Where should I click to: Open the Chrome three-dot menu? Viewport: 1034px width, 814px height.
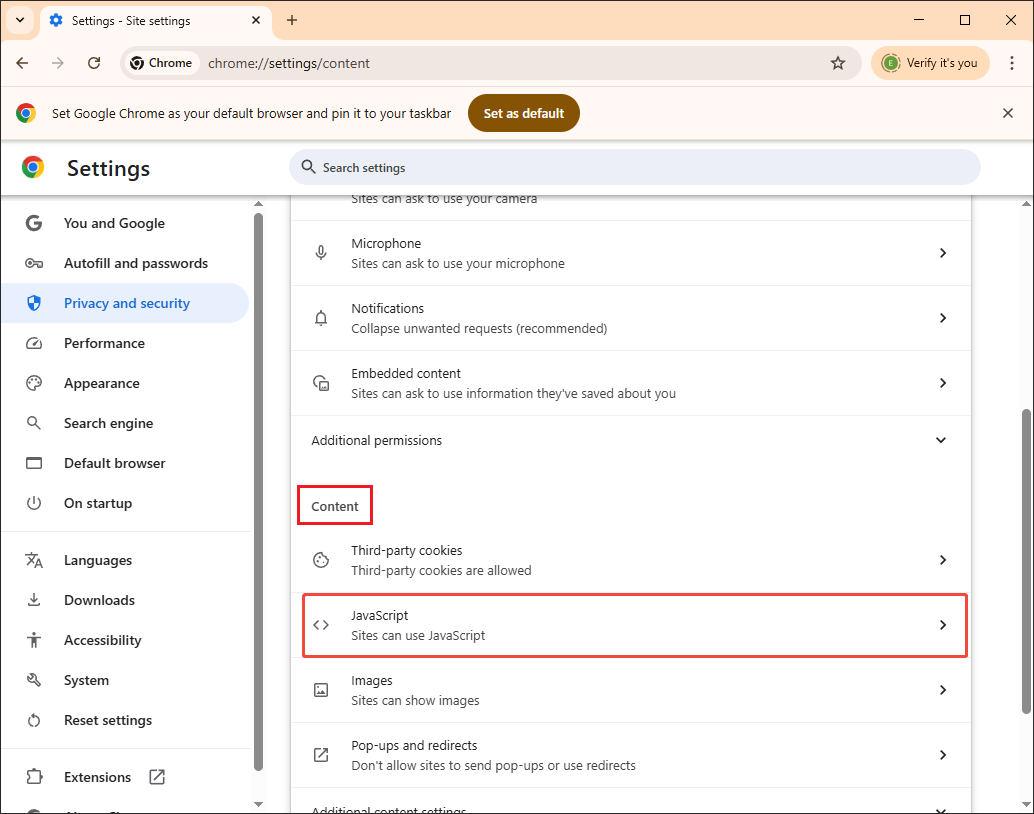tap(1013, 62)
